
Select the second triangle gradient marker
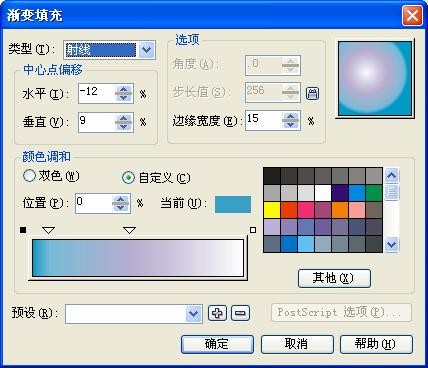(129, 230)
